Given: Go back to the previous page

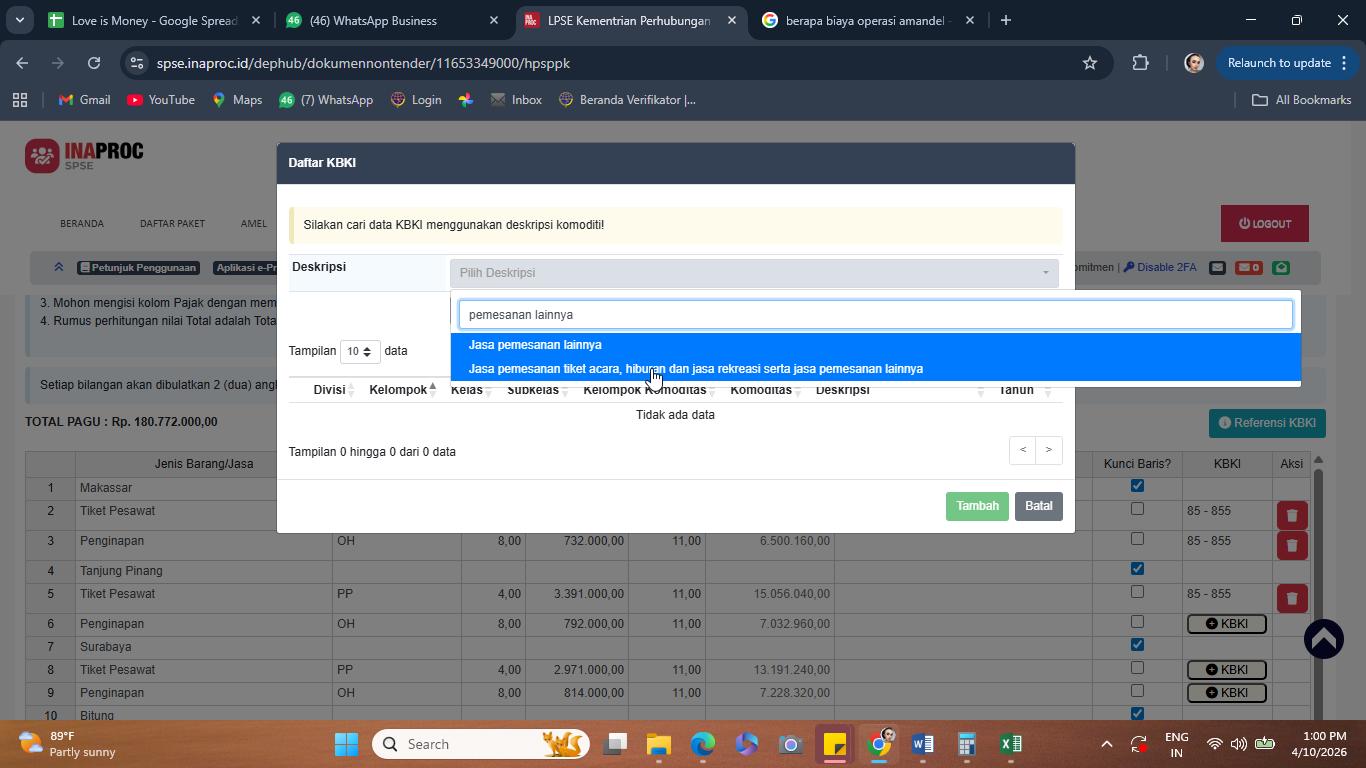Looking at the screenshot, I should point(22,63).
